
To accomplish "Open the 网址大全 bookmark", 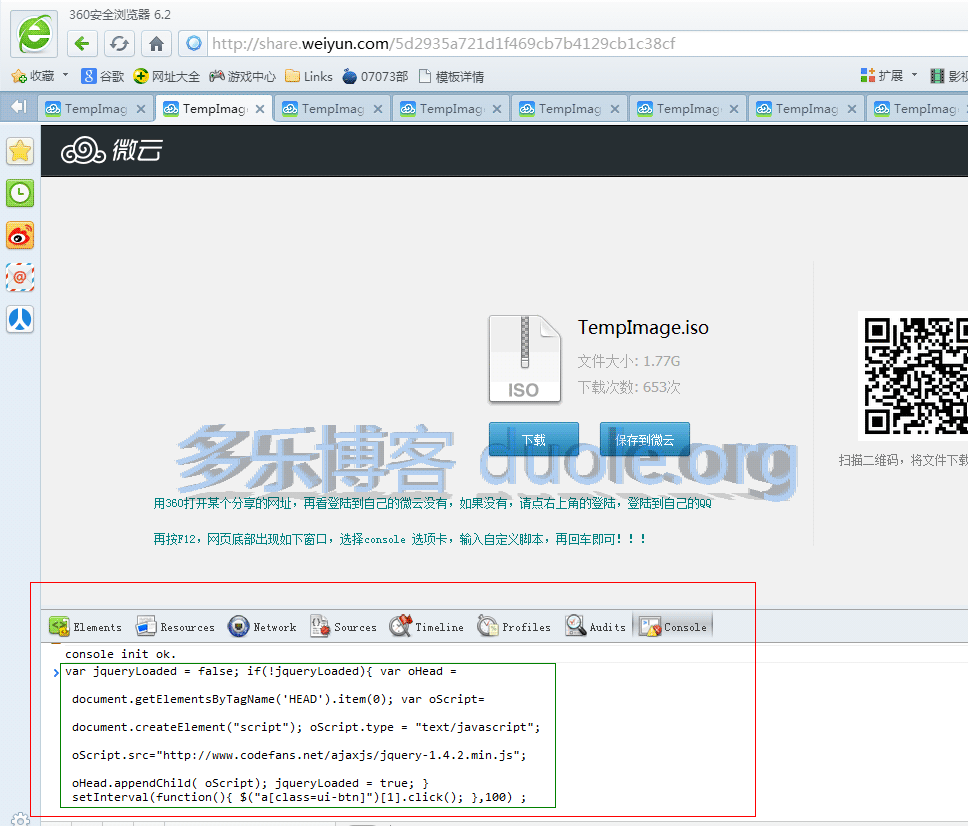I will [167, 77].
